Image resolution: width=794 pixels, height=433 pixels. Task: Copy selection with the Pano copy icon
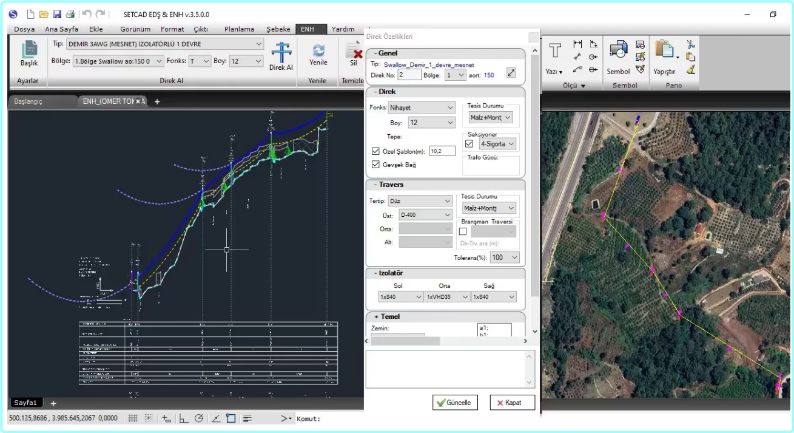691,57
